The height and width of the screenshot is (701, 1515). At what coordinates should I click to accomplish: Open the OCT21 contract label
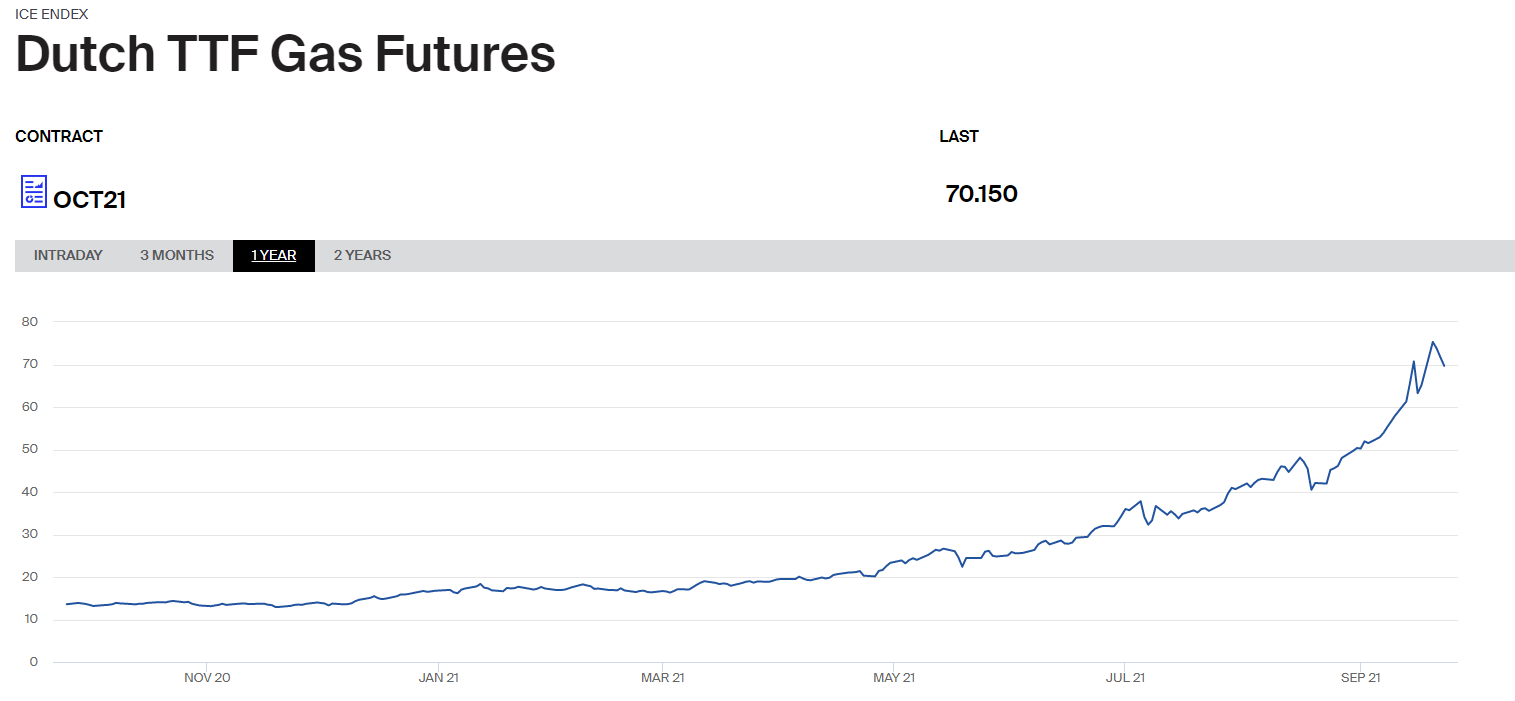click(90, 200)
